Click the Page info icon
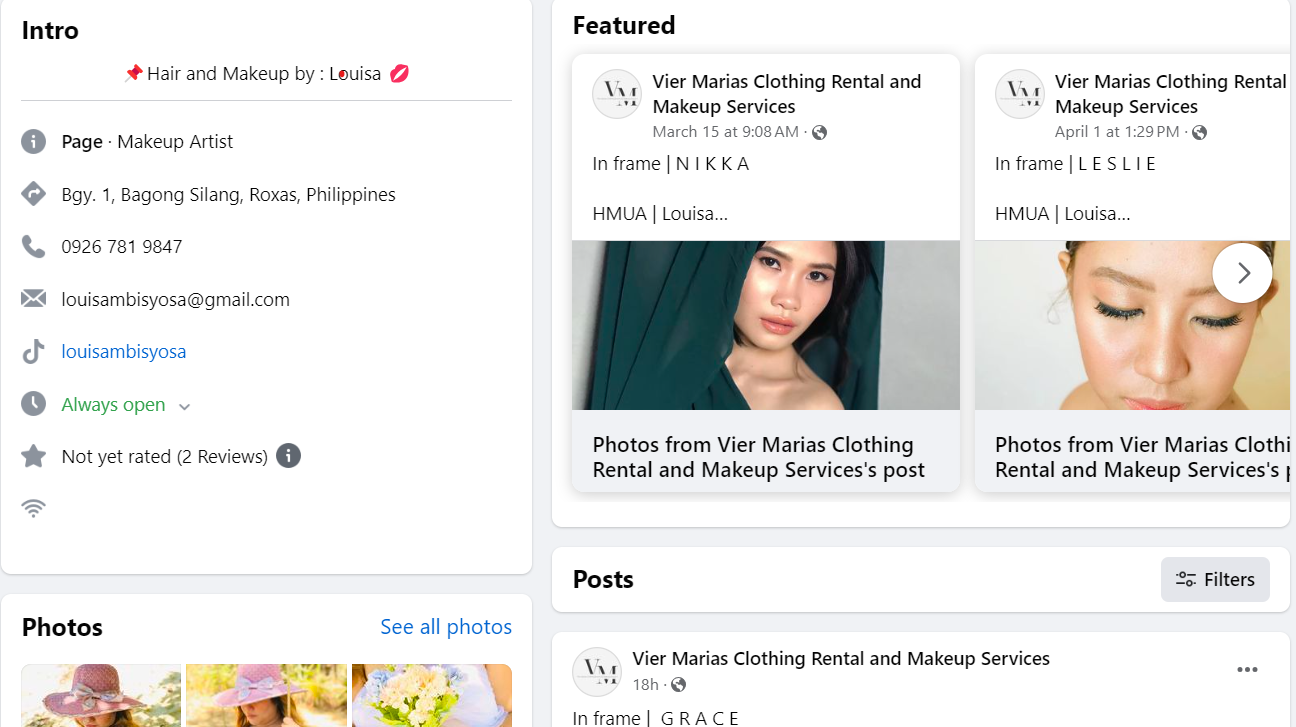This screenshot has width=1296, height=727. tap(34, 142)
